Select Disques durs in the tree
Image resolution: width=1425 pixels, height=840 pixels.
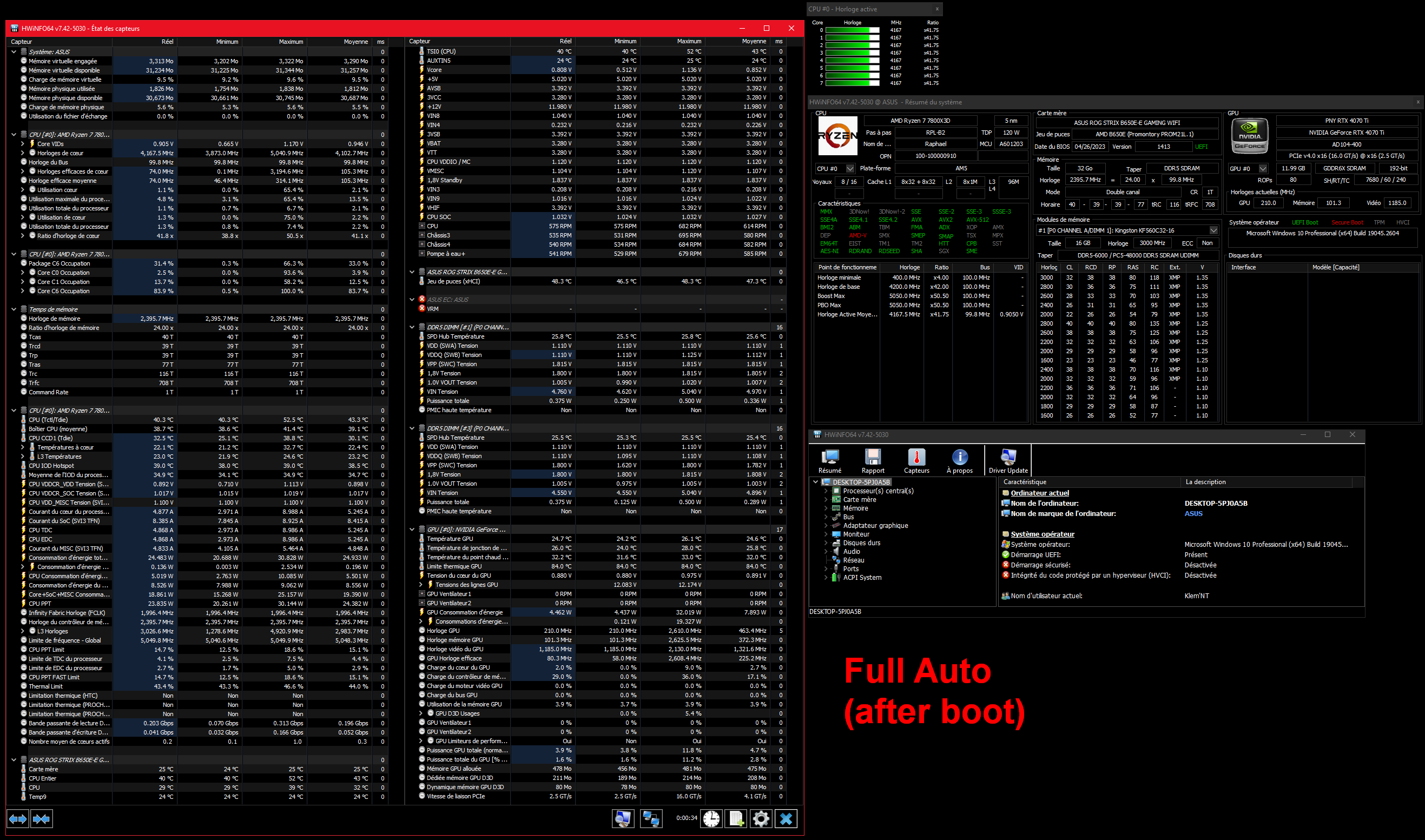pos(862,543)
